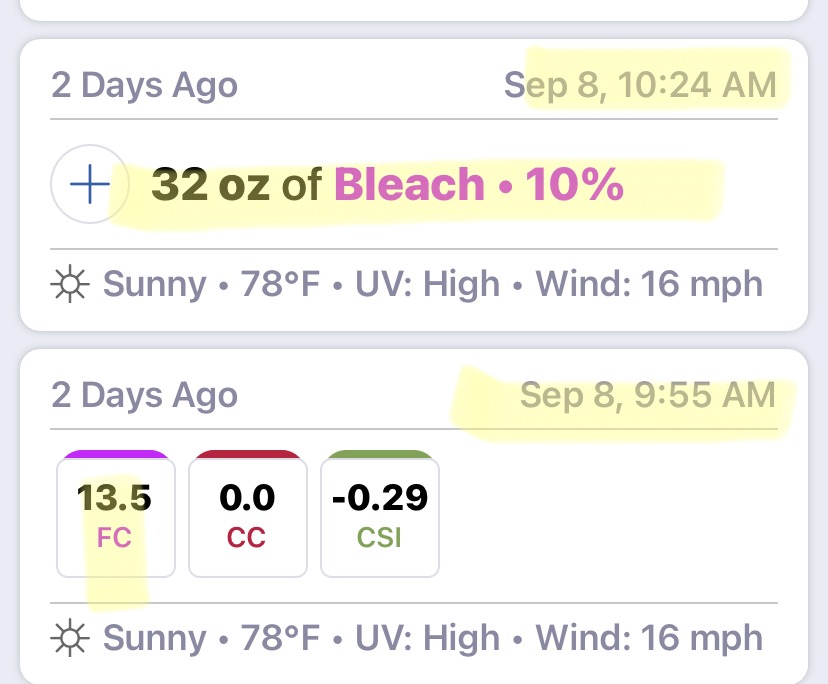828x684 pixels.
Task: Select the FC 13.5 reading tile
Action: 116,514
